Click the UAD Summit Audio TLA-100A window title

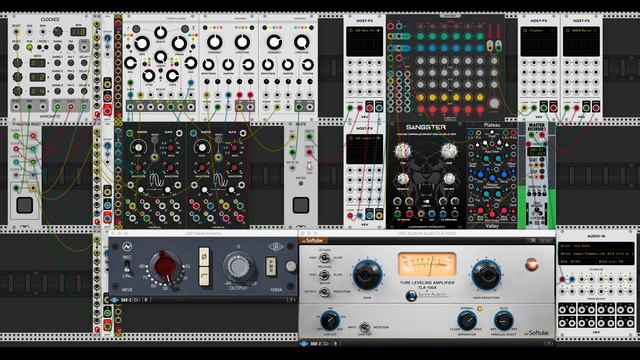tap(427, 233)
